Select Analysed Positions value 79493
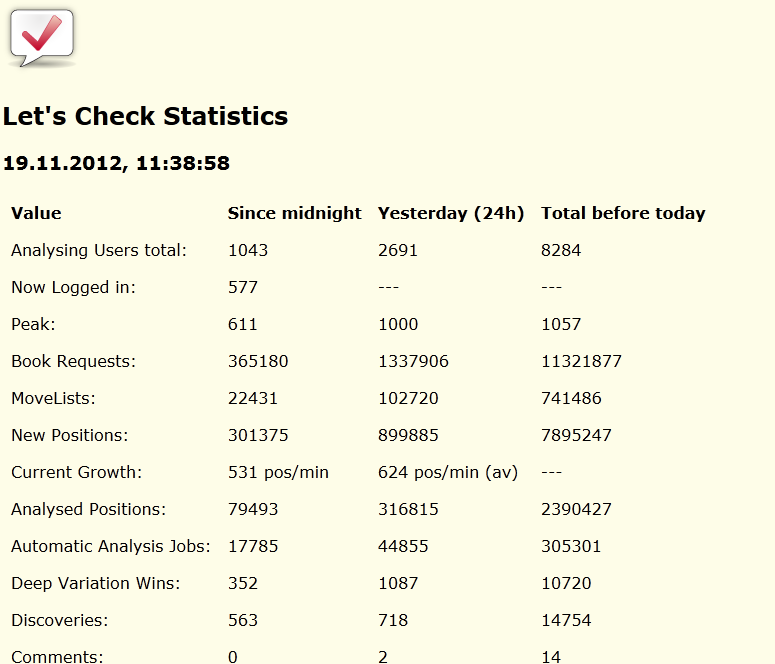 [x=253, y=509]
